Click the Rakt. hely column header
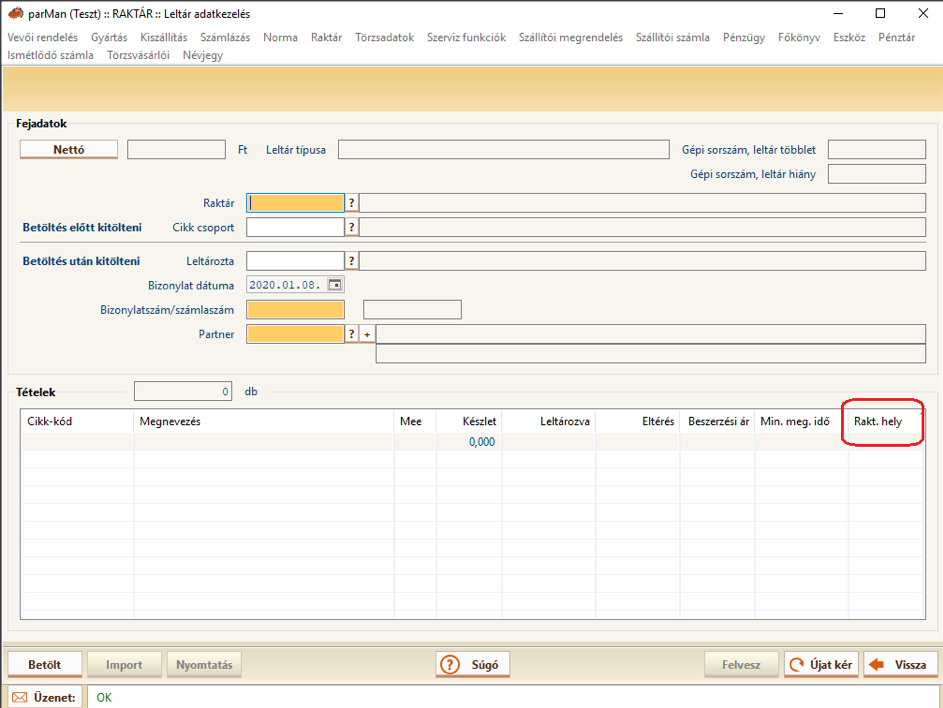 (x=885, y=422)
